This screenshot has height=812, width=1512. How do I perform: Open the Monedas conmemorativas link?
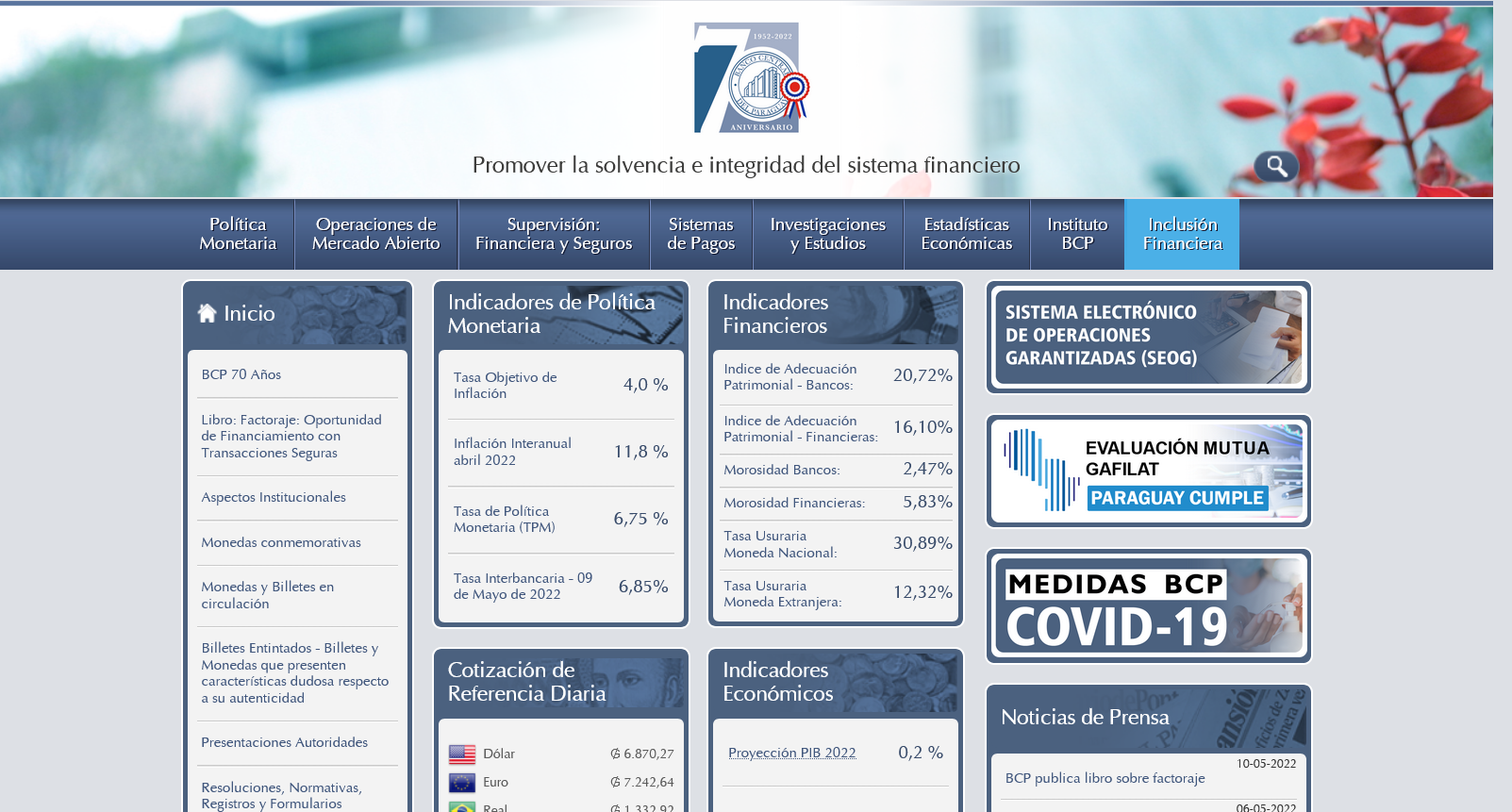281,542
